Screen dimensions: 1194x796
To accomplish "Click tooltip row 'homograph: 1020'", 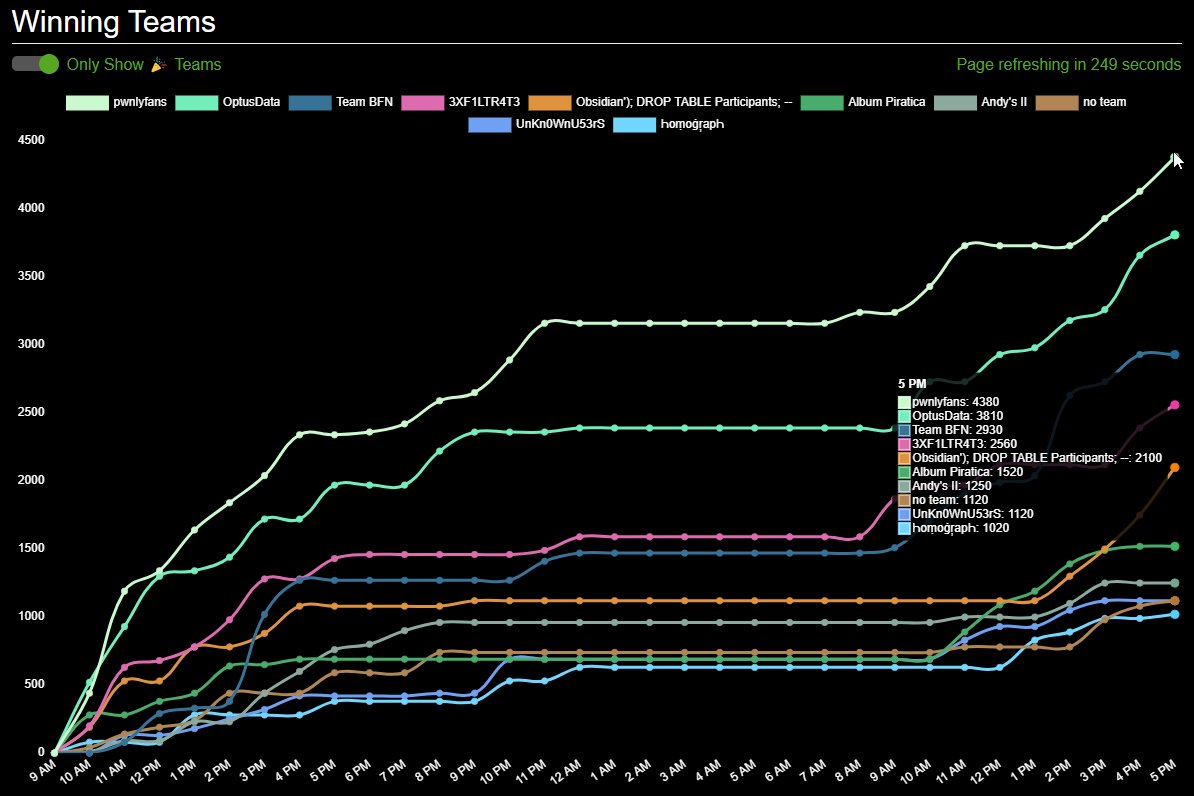I will (954, 528).
